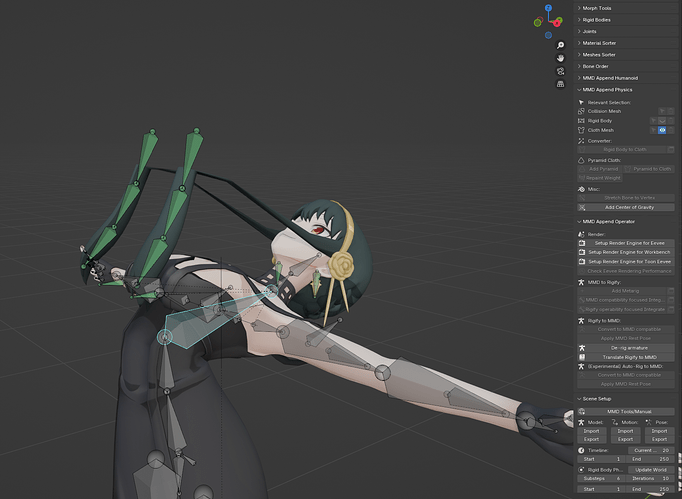Viewport: 682px width, 499px height.
Task: Click the Timeline Start frame field
Action: coord(601,459)
